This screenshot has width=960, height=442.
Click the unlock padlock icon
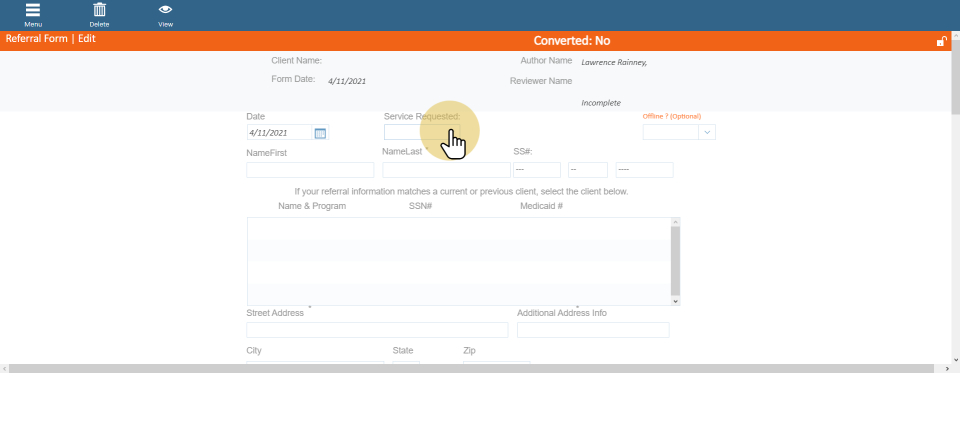(x=941, y=42)
